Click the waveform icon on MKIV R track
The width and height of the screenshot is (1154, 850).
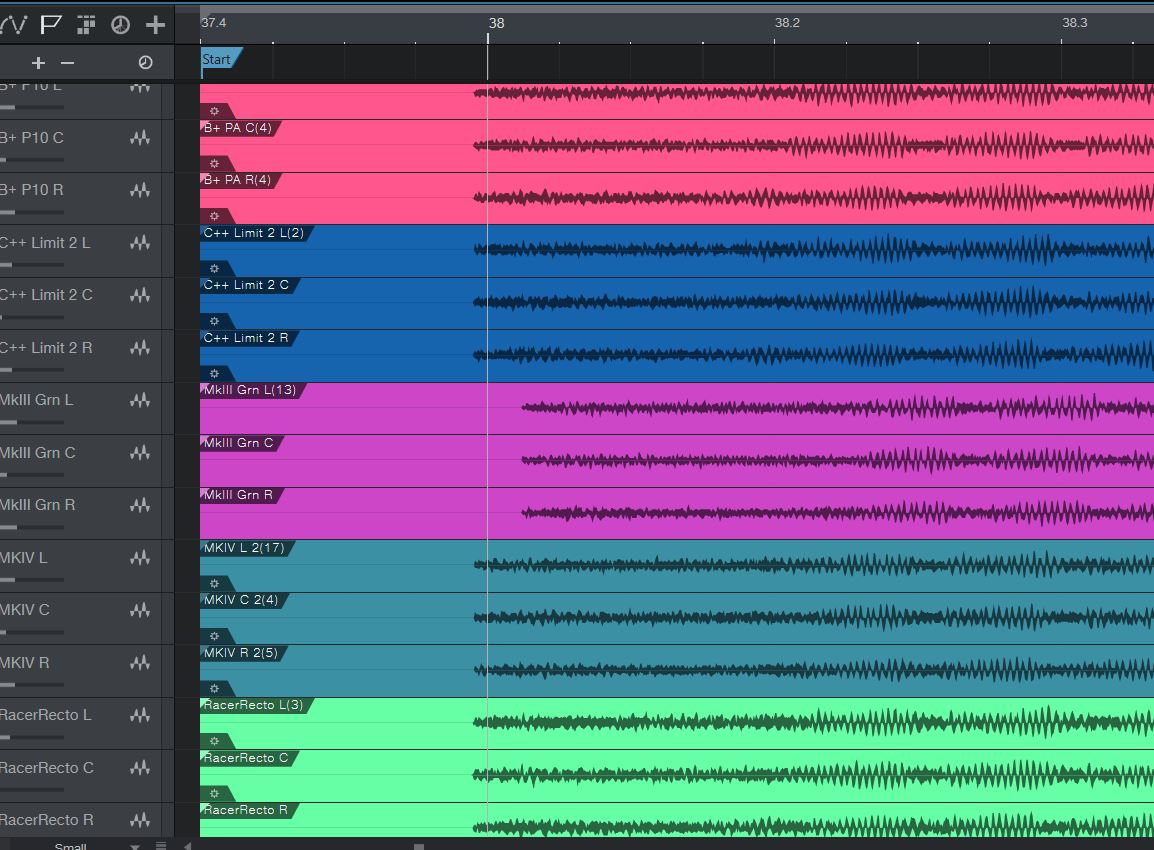click(140, 663)
